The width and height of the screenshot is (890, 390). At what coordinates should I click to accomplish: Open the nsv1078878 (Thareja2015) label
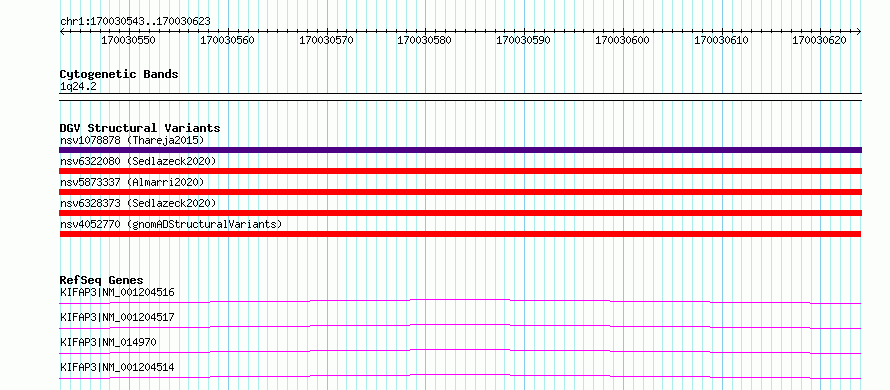132,140
